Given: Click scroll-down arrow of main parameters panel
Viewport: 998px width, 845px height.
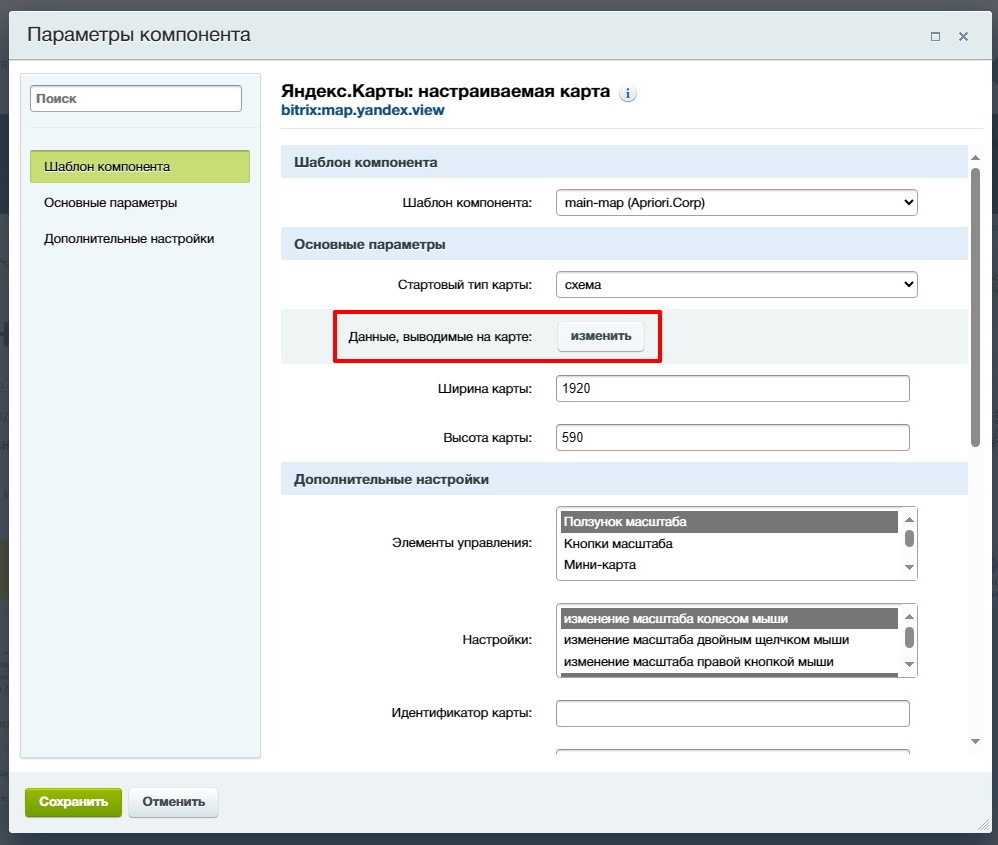Looking at the screenshot, I should coord(975,741).
